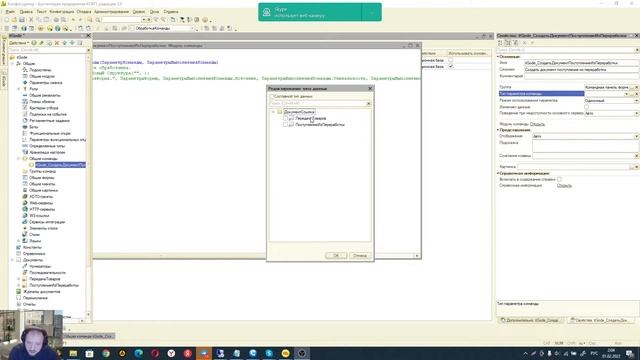Select Общие модули in configuration tree
The image size is (640, 360).
coord(42,76)
